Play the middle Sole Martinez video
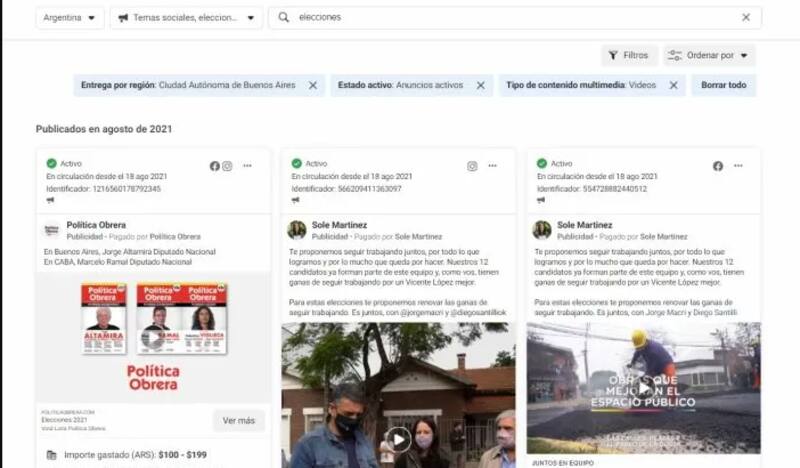Viewport: 800px width, 468px height. pyautogui.click(x=398, y=439)
